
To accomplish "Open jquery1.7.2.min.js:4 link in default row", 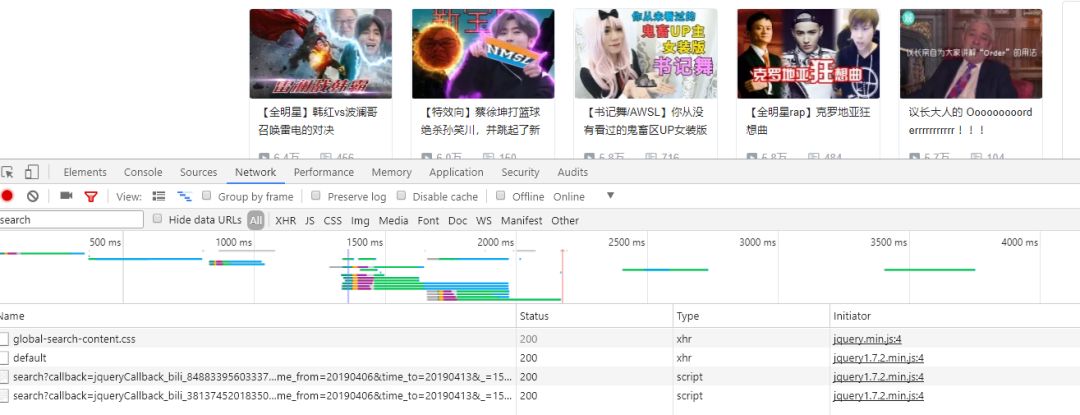I will (x=878, y=358).
